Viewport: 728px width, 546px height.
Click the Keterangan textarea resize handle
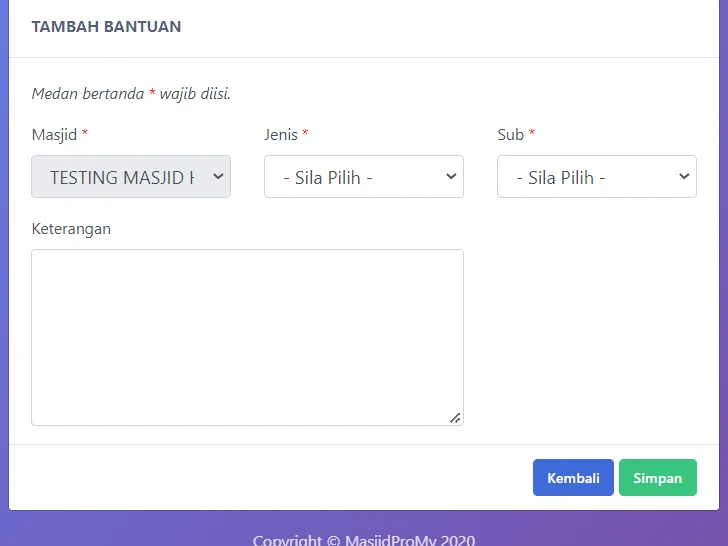[x=455, y=418]
